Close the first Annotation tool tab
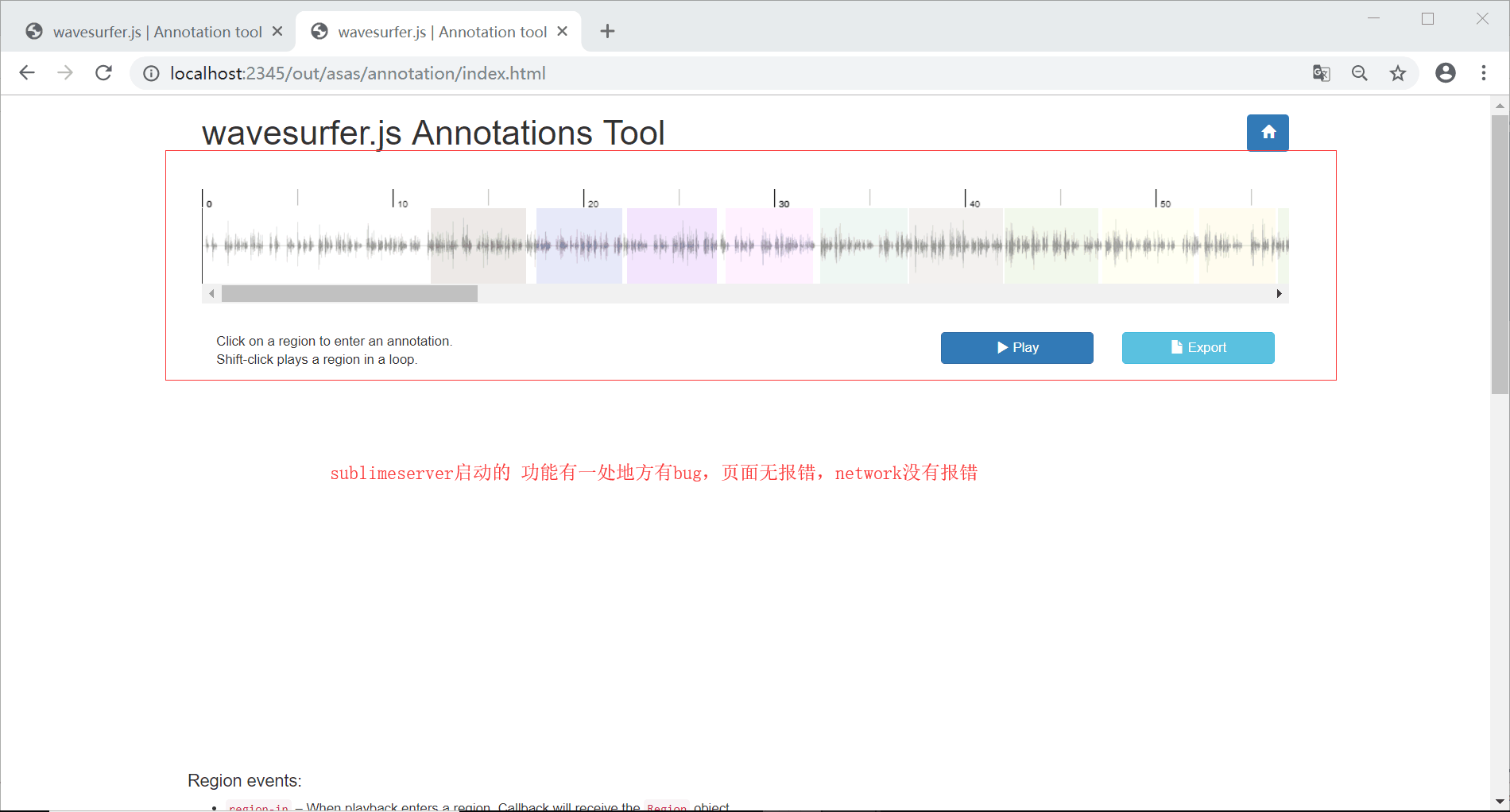This screenshot has width=1510, height=812. [277, 31]
